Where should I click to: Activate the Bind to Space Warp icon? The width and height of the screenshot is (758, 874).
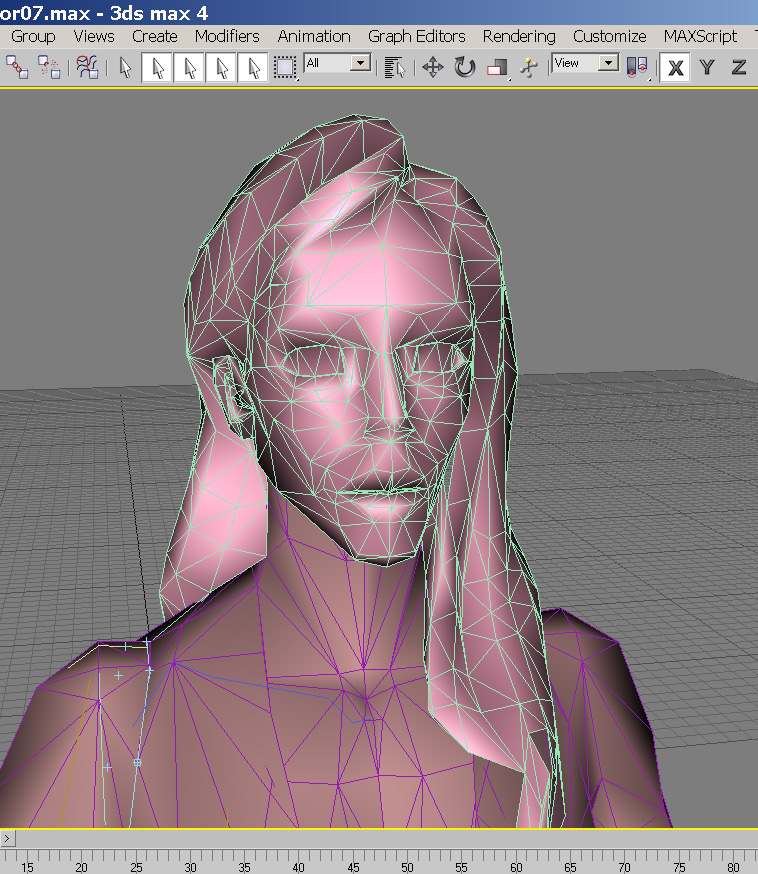88,67
